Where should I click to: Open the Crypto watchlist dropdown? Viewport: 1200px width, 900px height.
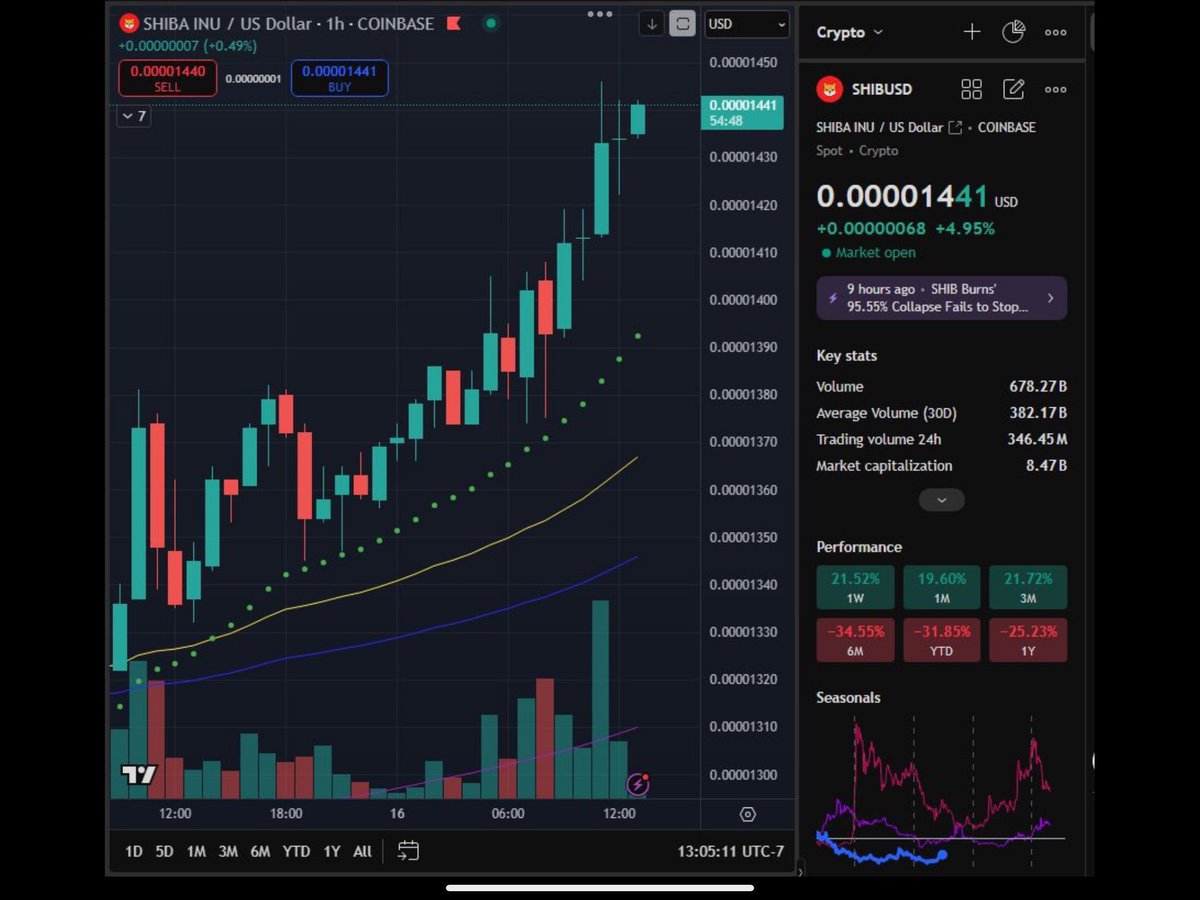[x=850, y=32]
